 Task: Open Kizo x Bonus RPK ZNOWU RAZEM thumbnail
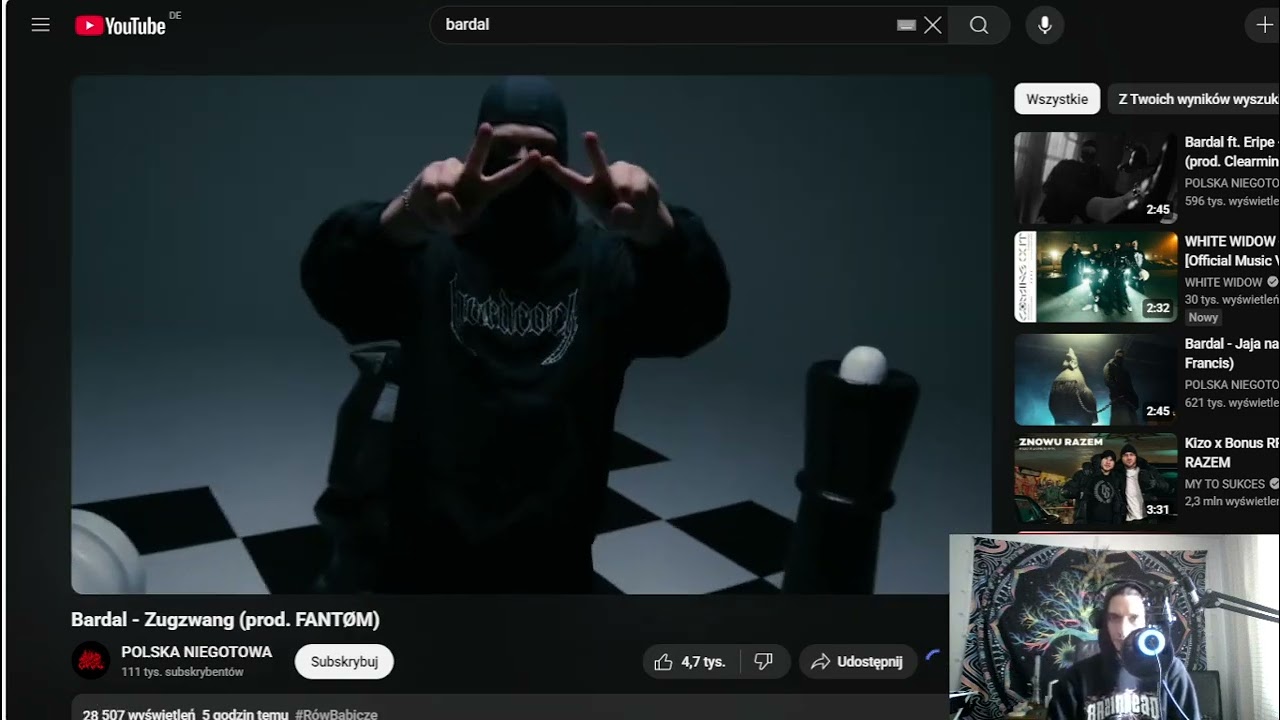click(1096, 479)
